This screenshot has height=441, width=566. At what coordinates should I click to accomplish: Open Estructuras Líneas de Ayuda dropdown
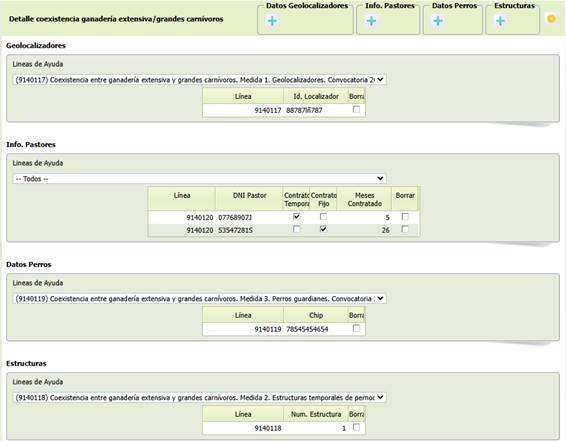coord(200,398)
